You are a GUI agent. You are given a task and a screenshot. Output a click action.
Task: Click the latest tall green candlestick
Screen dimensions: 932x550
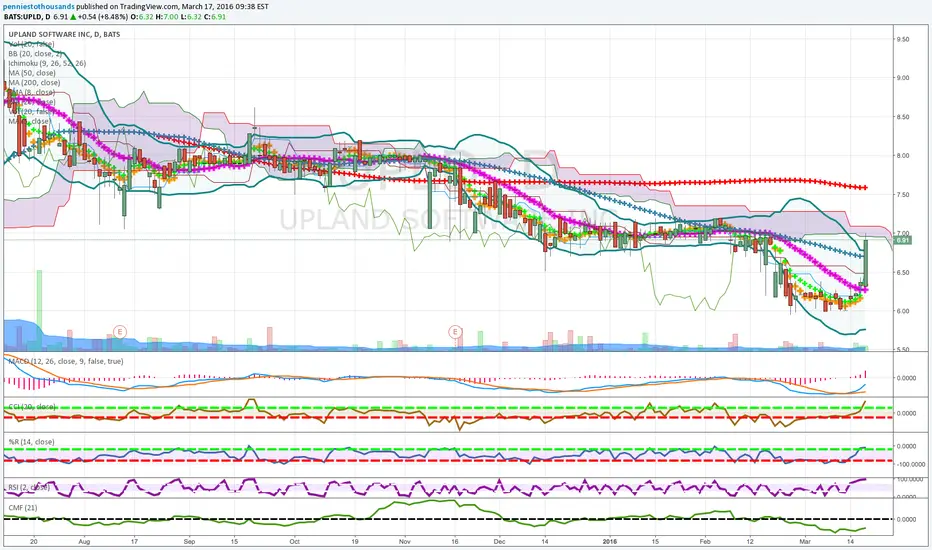(867, 263)
